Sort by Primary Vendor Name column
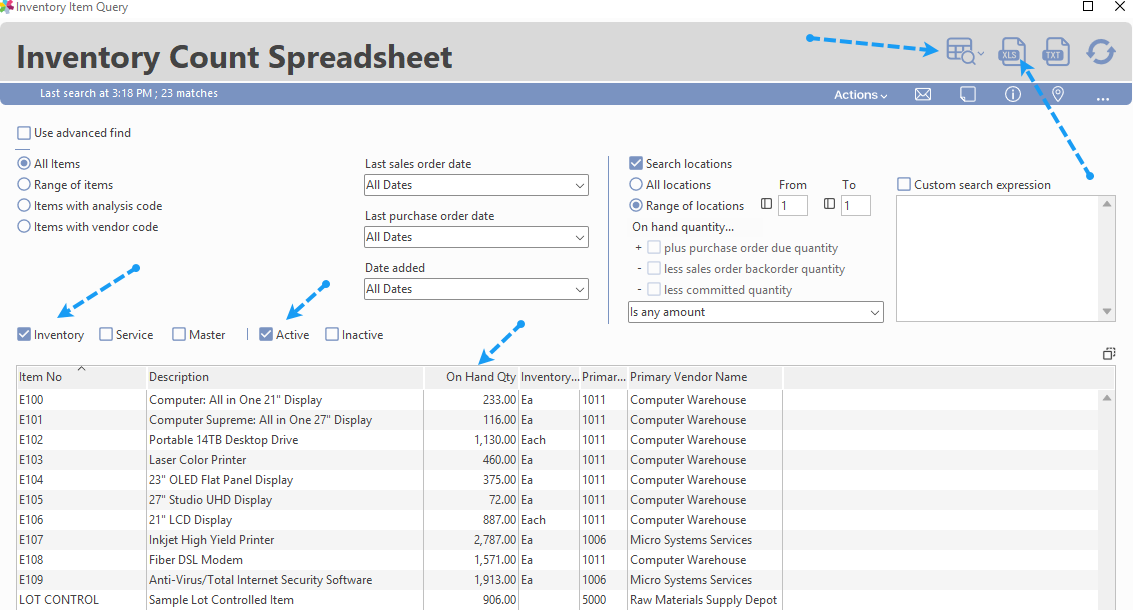 [x=705, y=377]
